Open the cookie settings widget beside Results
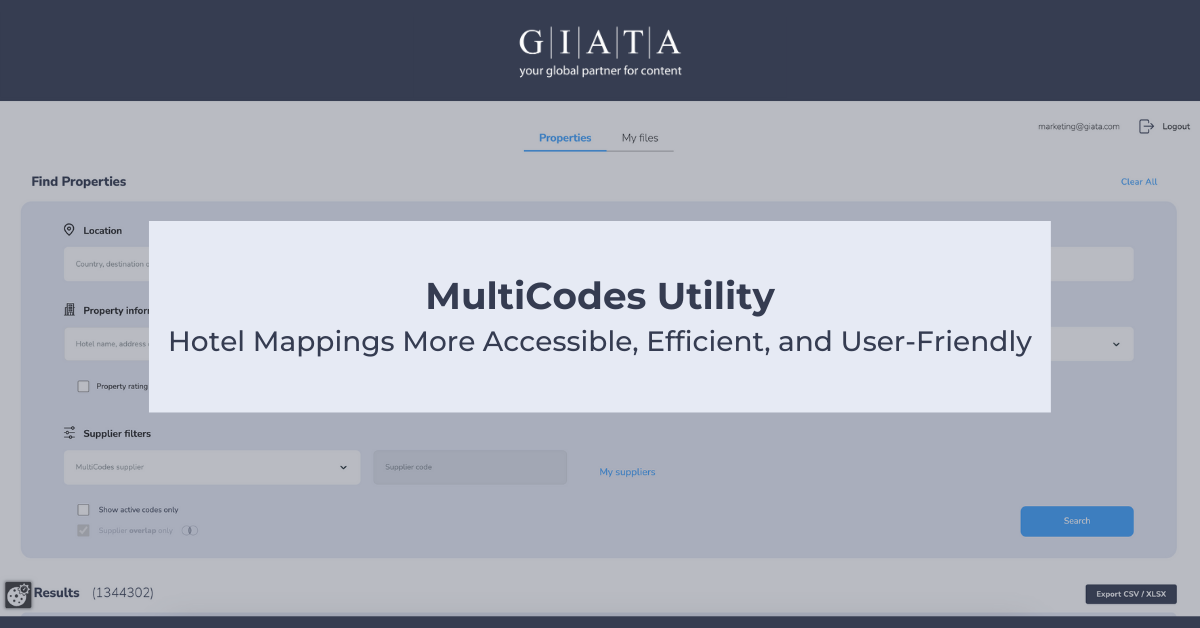The image size is (1200, 628). 17,593
